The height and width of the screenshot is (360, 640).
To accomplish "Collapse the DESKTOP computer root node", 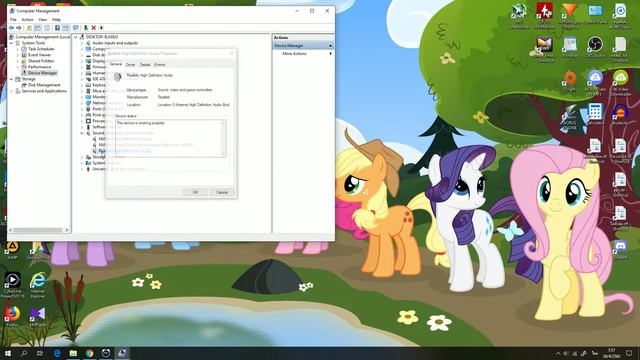I will (76, 37).
